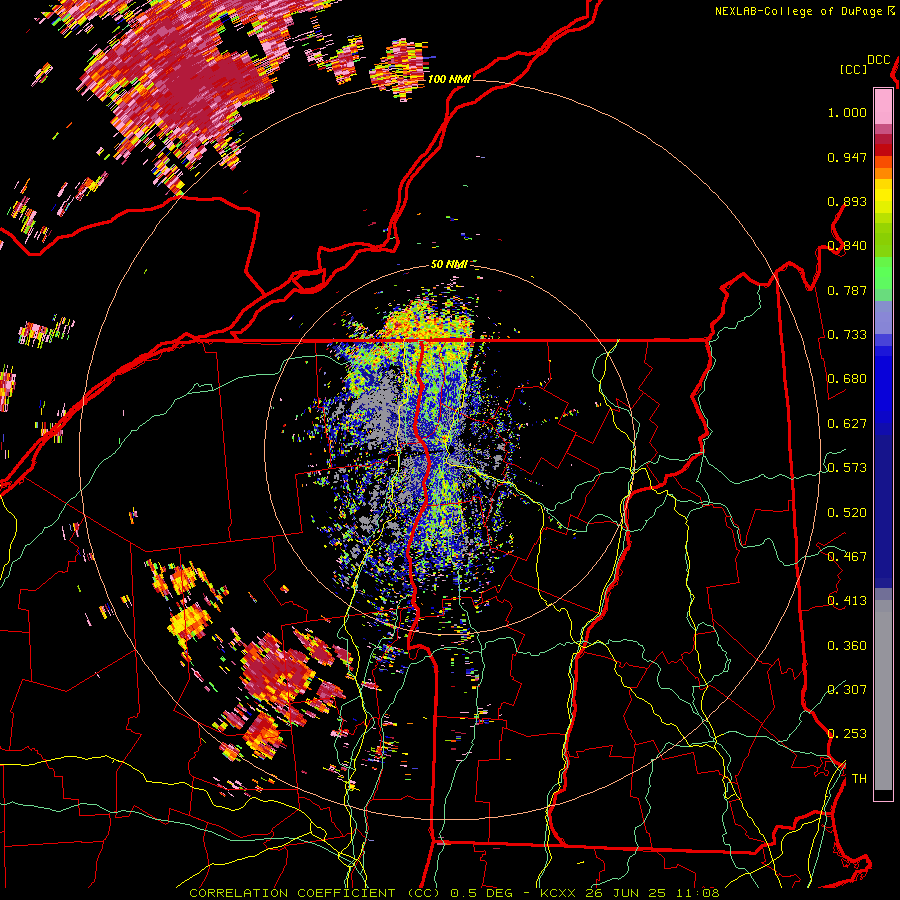The width and height of the screenshot is (900, 900).
Task: Click the 100 NMI range ring label
Action: tap(449, 79)
